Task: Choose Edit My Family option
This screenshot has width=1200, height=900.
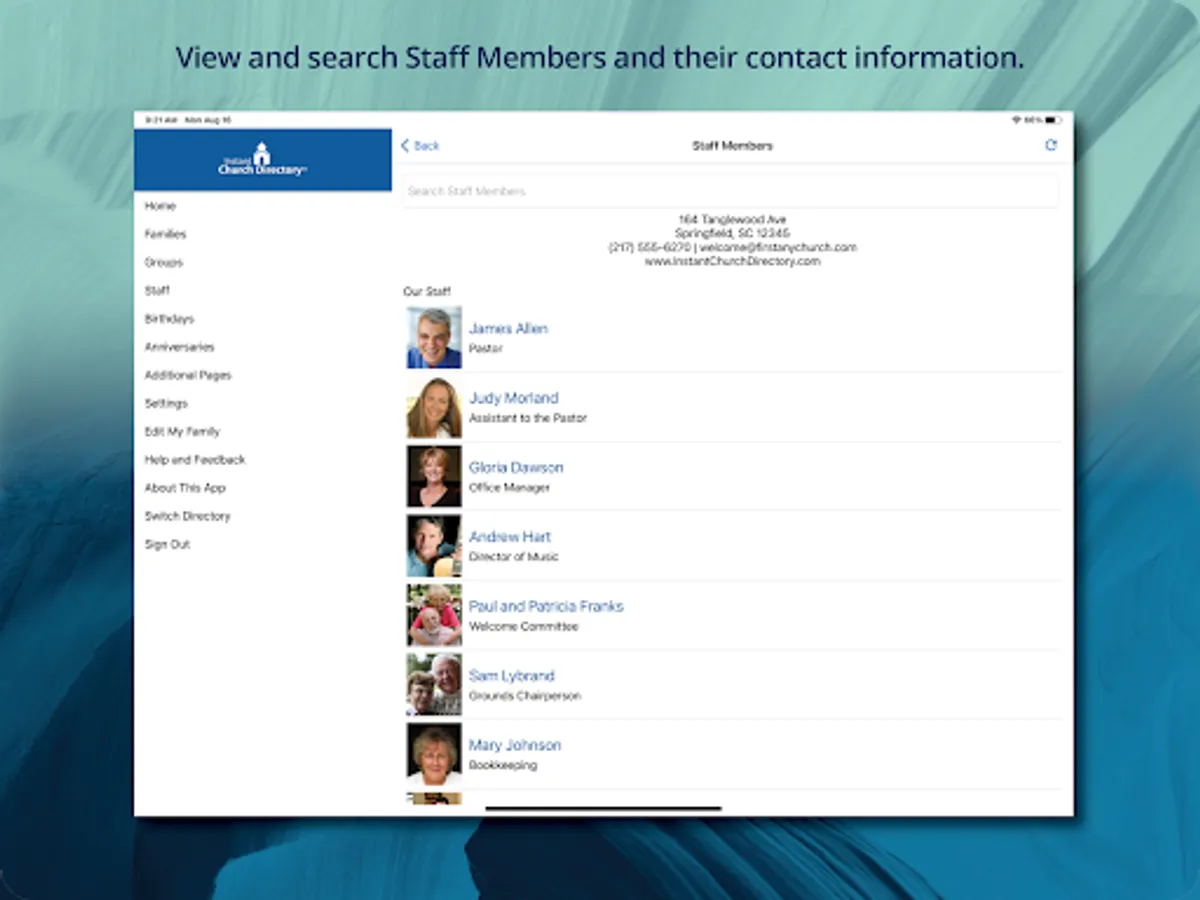Action: 182,432
